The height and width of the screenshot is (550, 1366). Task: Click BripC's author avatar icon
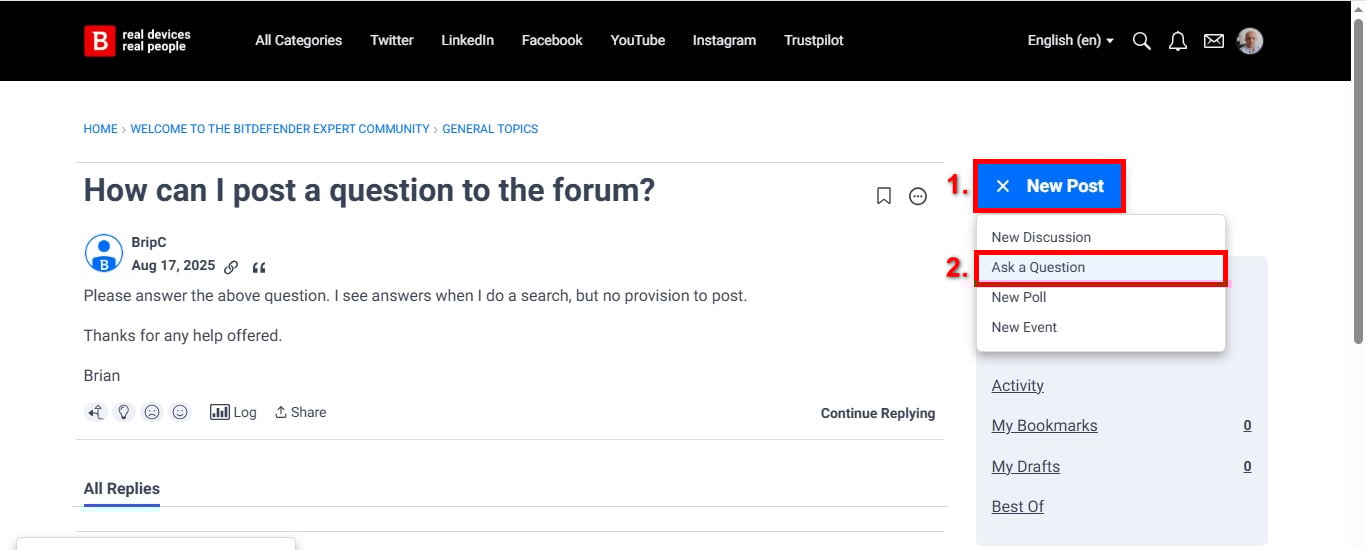103,253
